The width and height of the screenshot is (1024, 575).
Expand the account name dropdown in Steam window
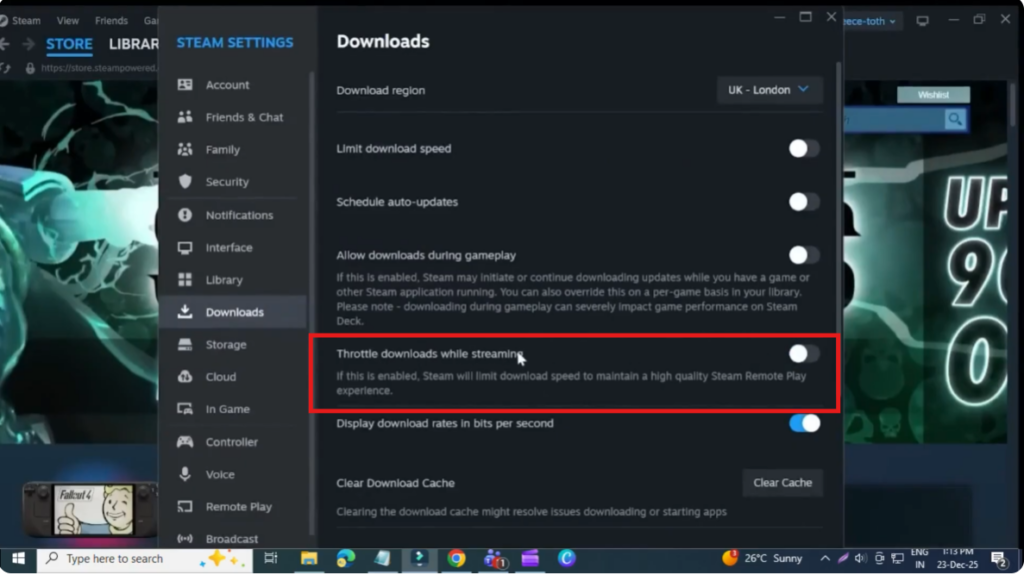pyautogui.click(x=871, y=21)
